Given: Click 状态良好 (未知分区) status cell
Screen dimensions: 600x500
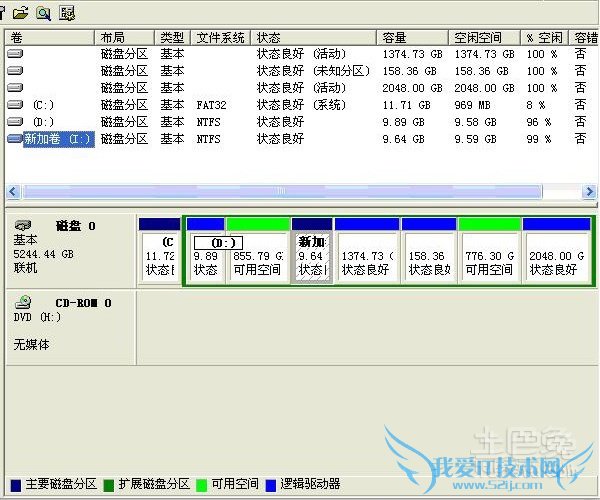Looking at the screenshot, I should click(313, 71).
